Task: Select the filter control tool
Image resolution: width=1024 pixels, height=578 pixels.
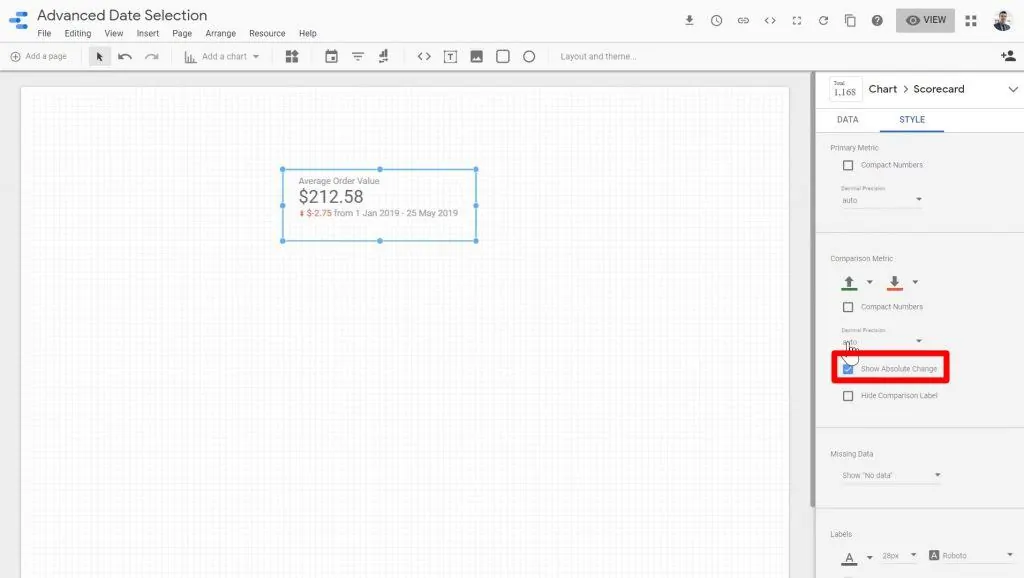Action: click(357, 56)
